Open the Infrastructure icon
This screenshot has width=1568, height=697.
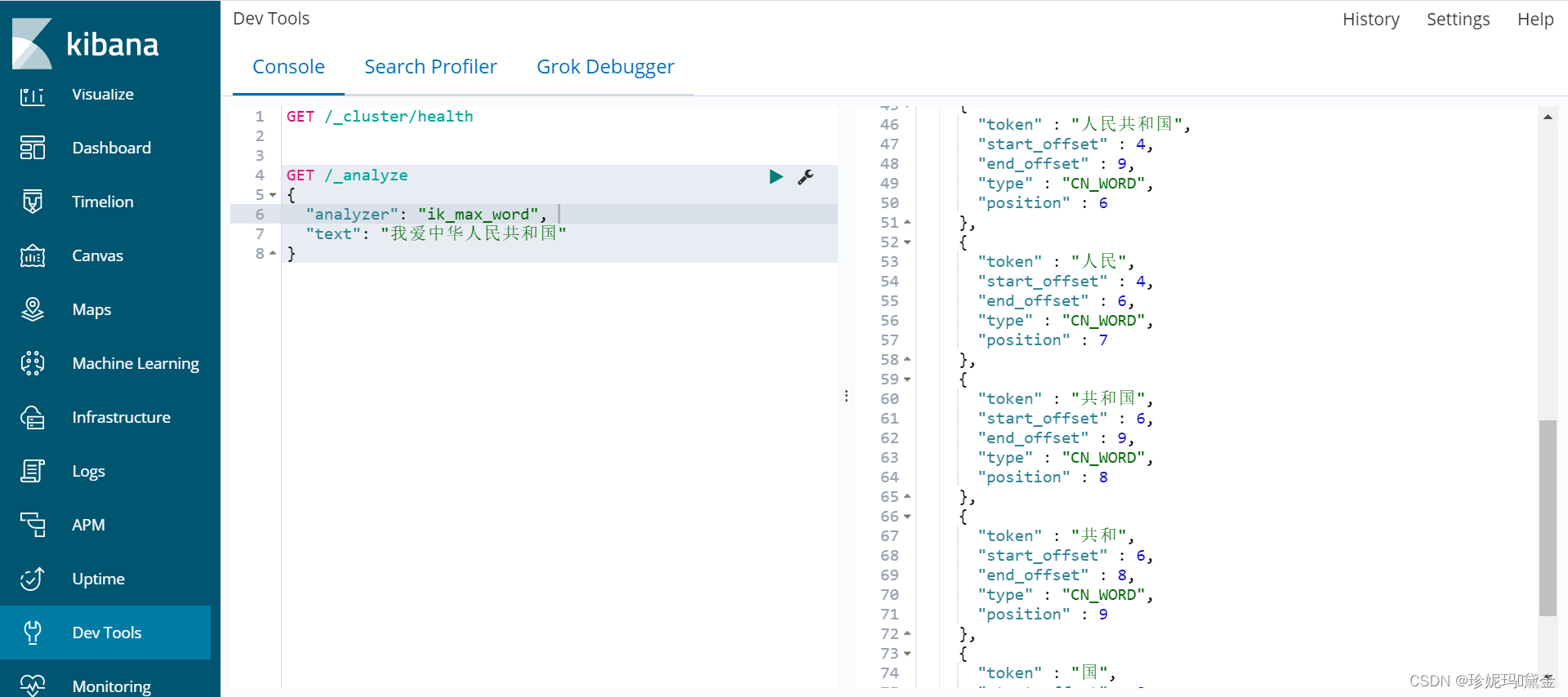(33, 417)
